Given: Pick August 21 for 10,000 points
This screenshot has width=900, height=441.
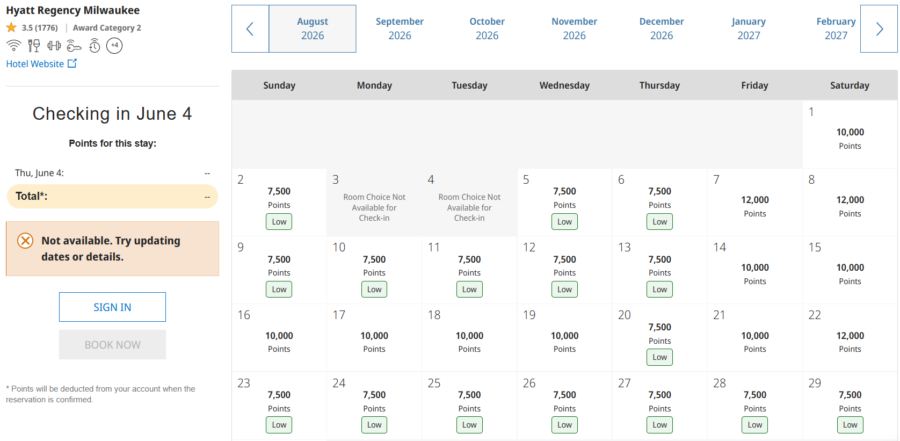Looking at the screenshot, I should tap(754, 338).
